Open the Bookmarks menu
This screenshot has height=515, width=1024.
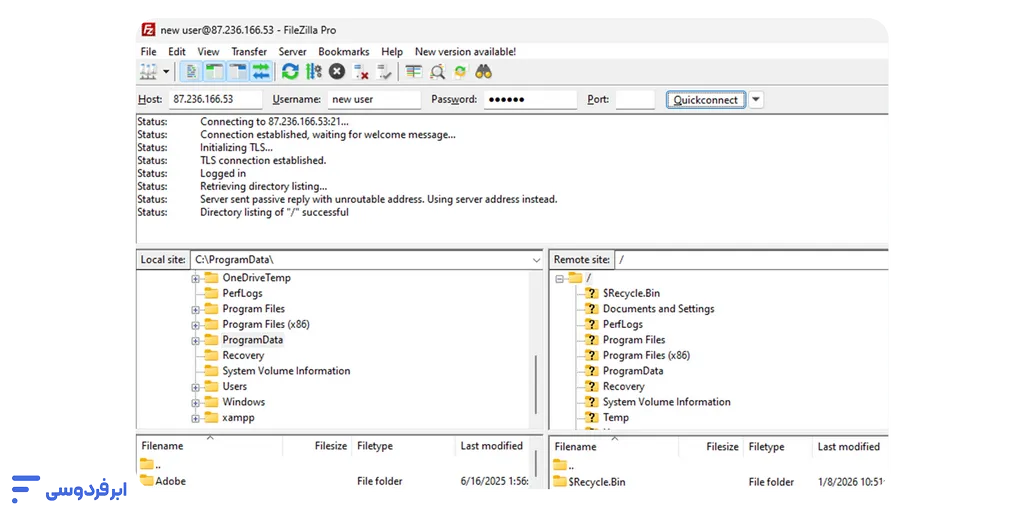coord(344,52)
